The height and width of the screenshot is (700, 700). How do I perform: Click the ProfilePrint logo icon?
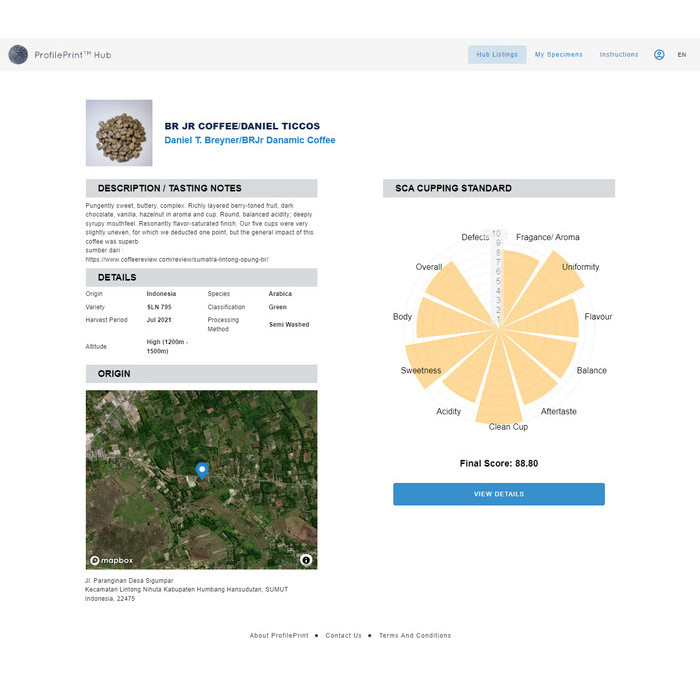pos(18,55)
